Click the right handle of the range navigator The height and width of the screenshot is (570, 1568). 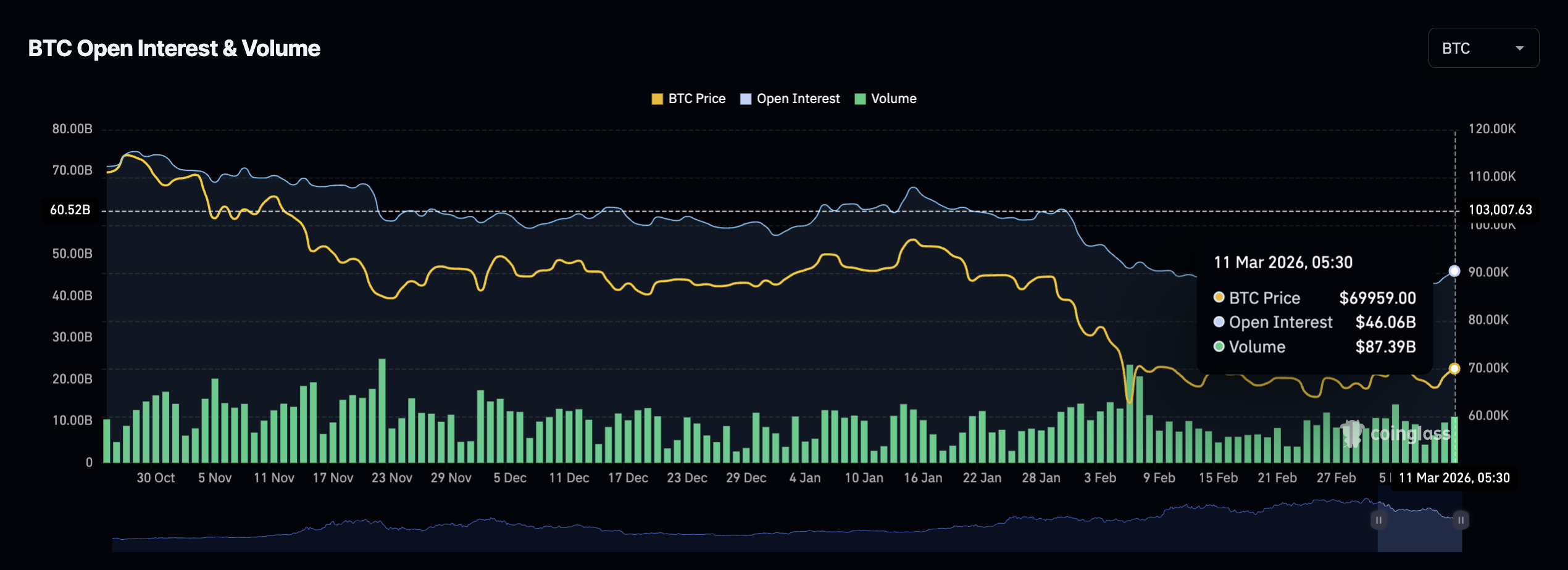tap(1461, 520)
